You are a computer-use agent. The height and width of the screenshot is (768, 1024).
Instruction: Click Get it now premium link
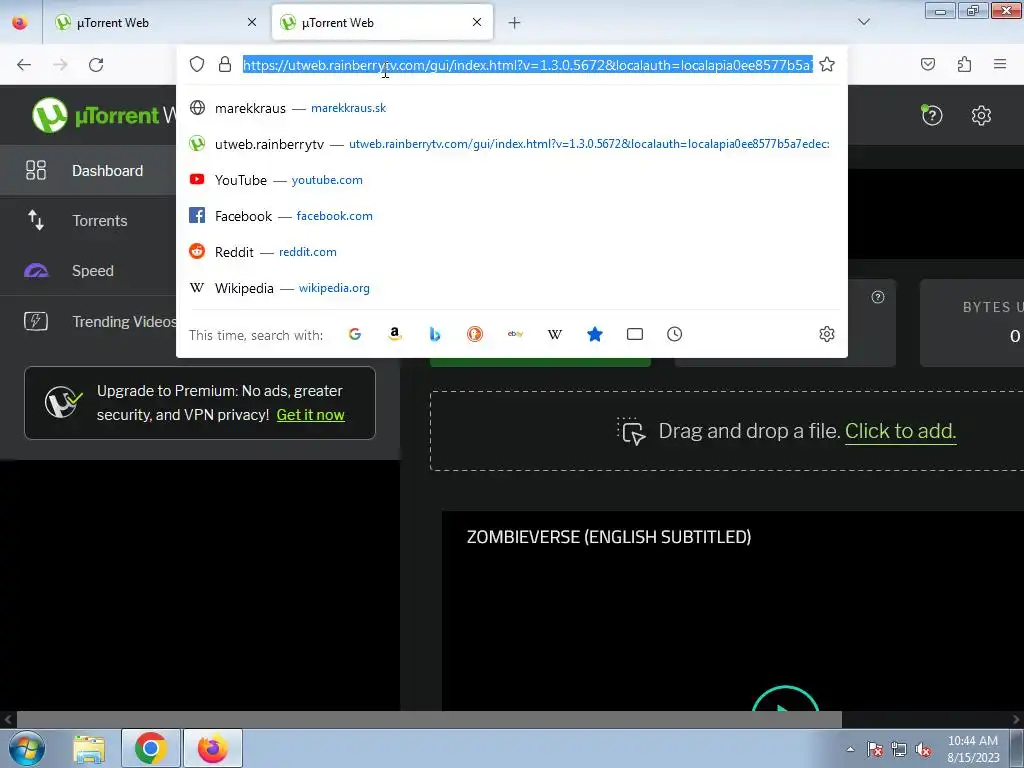click(x=310, y=415)
